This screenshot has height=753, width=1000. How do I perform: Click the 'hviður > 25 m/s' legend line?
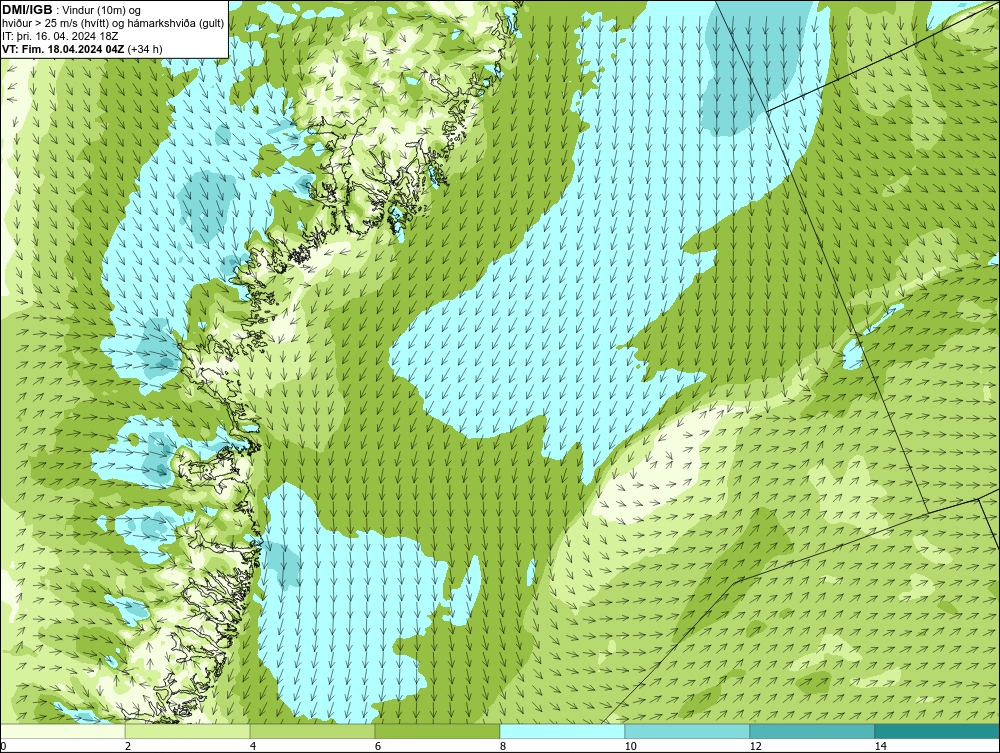coord(113,23)
